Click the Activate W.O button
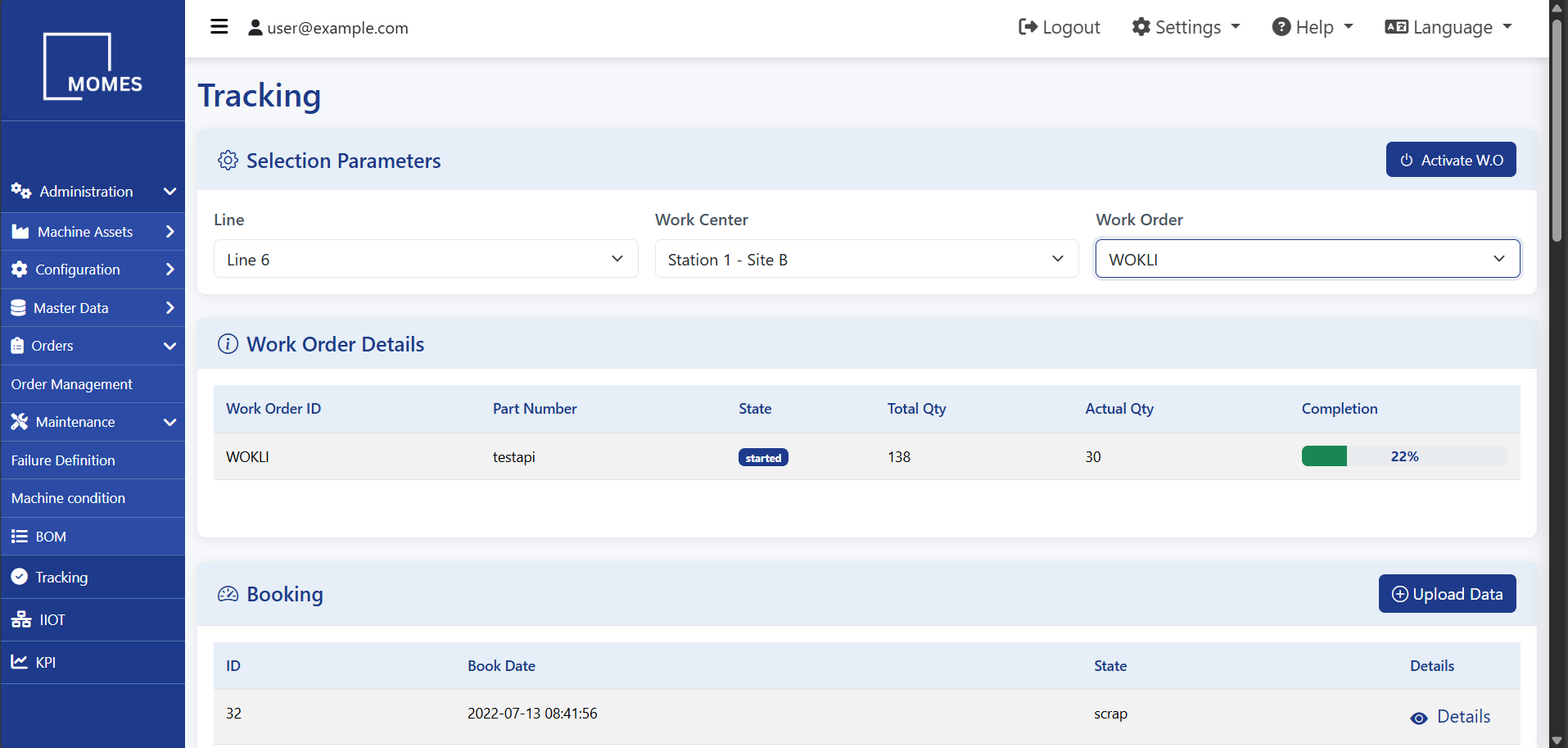Screen dimensions: 1568x748 1451,160
